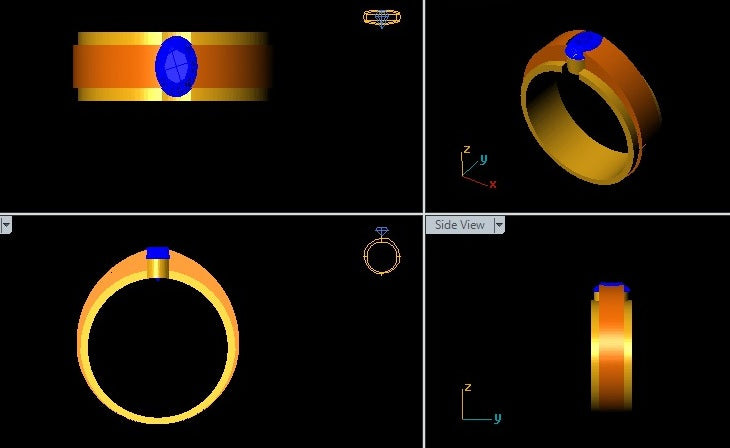Select the top-view ring wireframe icon
This screenshot has height=448, width=730.
(x=382, y=18)
